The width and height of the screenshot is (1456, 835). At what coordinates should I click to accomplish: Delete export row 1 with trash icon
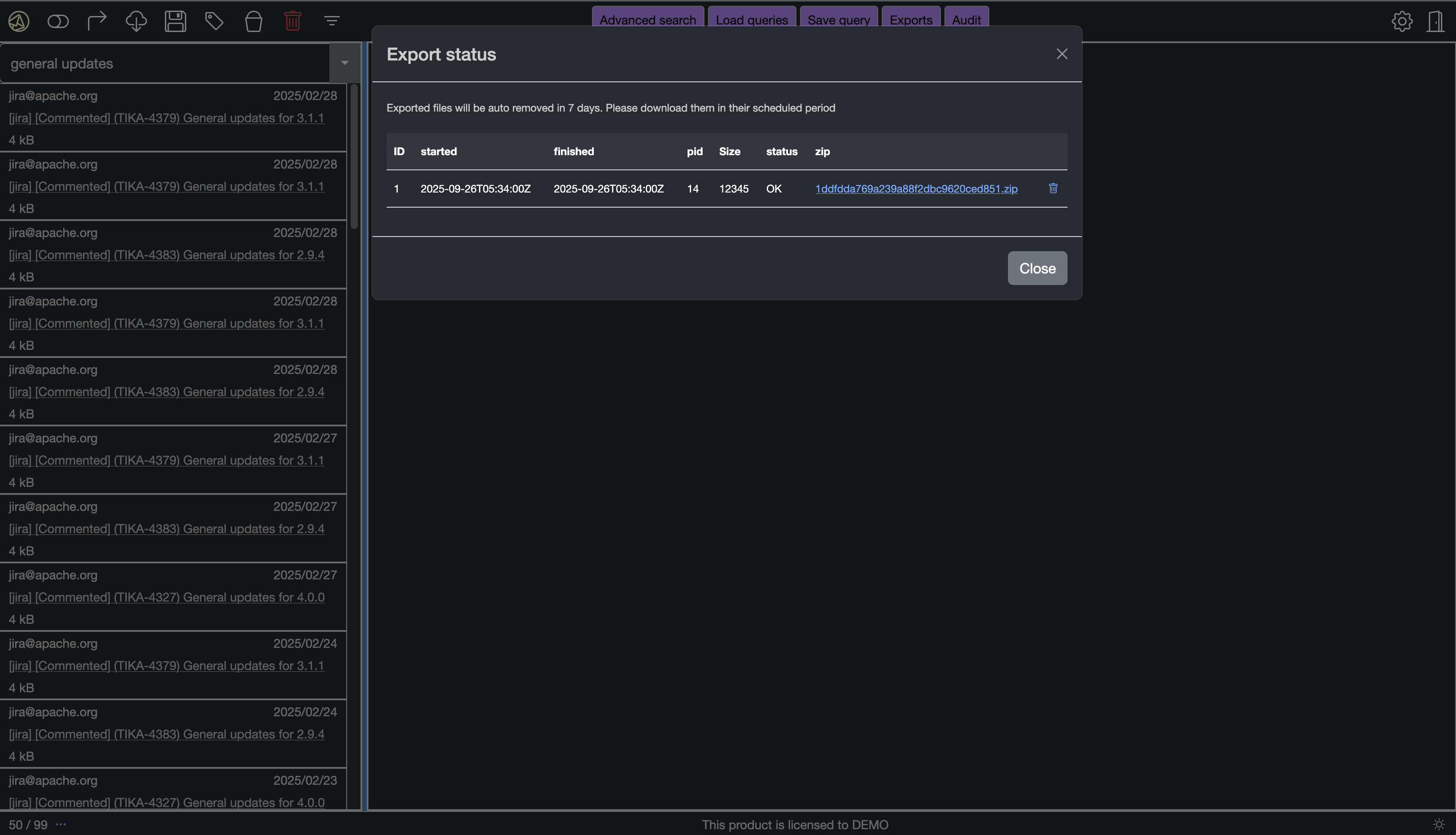tap(1053, 188)
